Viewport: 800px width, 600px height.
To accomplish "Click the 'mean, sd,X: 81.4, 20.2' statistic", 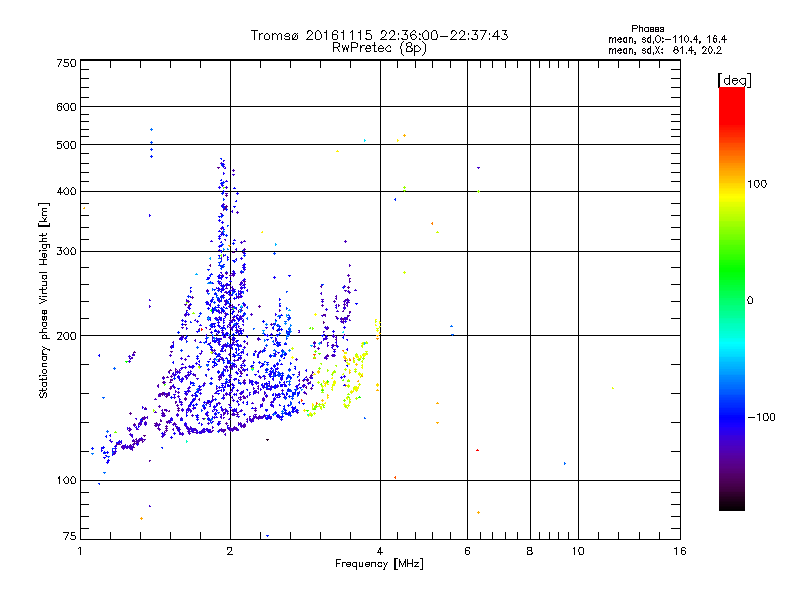I will 665,50.
